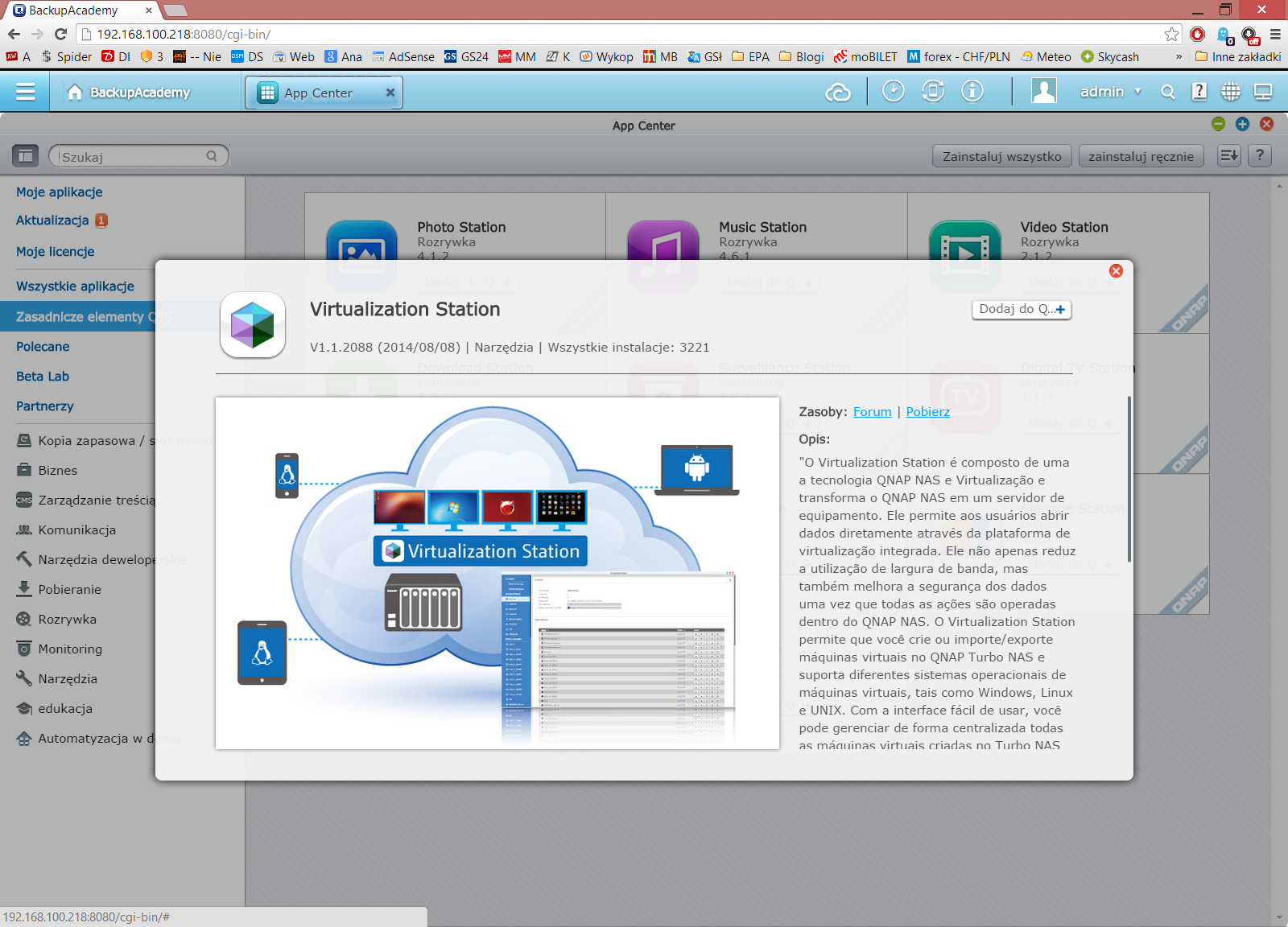Open the myQNAPcloud cloud icon
The width and height of the screenshot is (1288, 927).
coord(838,93)
